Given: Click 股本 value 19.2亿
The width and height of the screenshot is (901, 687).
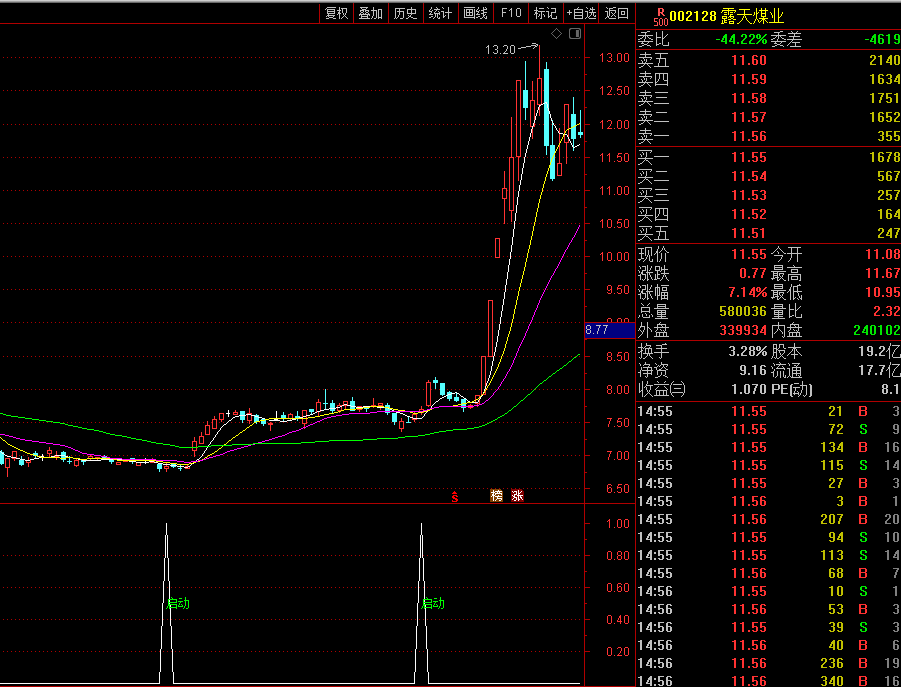Looking at the screenshot, I should click(x=880, y=352).
